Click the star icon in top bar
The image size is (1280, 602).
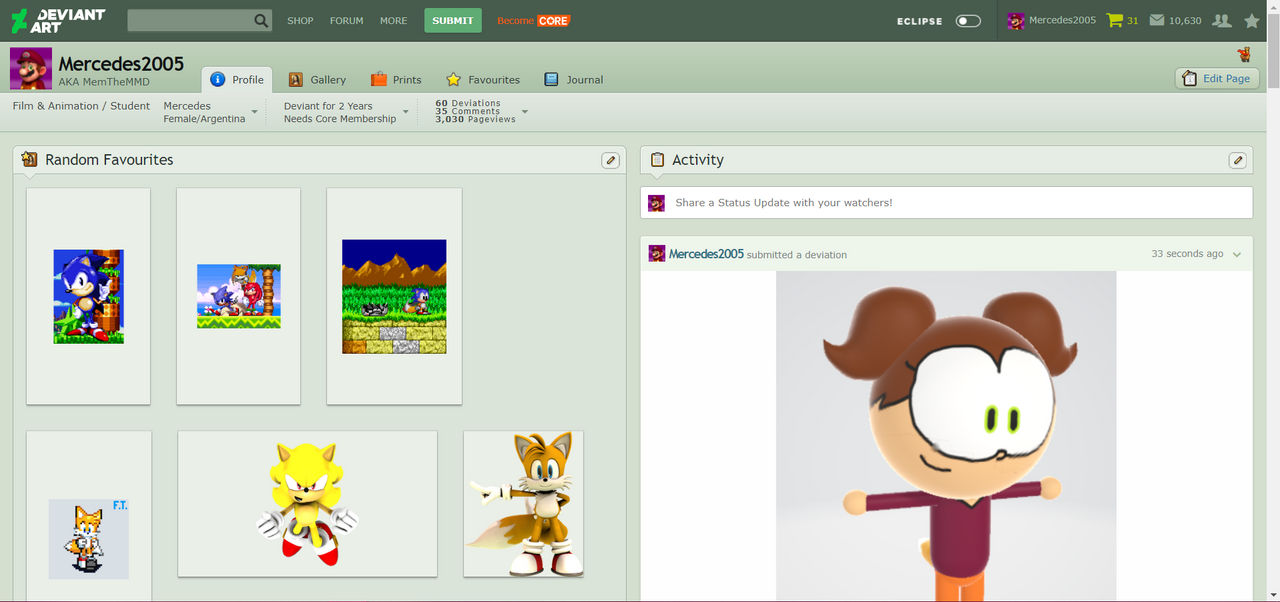1252,20
